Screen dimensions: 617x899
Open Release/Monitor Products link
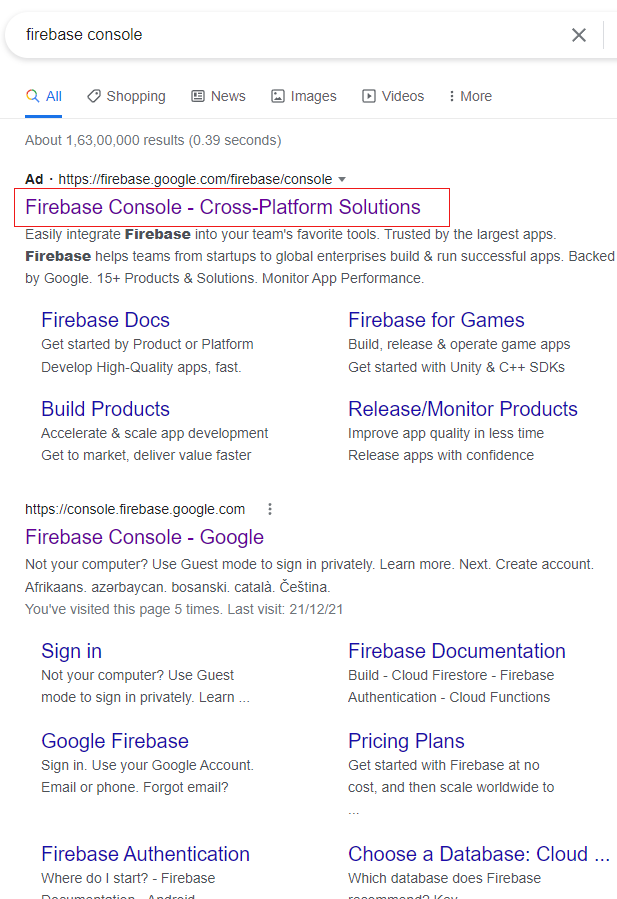click(x=463, y=409)
